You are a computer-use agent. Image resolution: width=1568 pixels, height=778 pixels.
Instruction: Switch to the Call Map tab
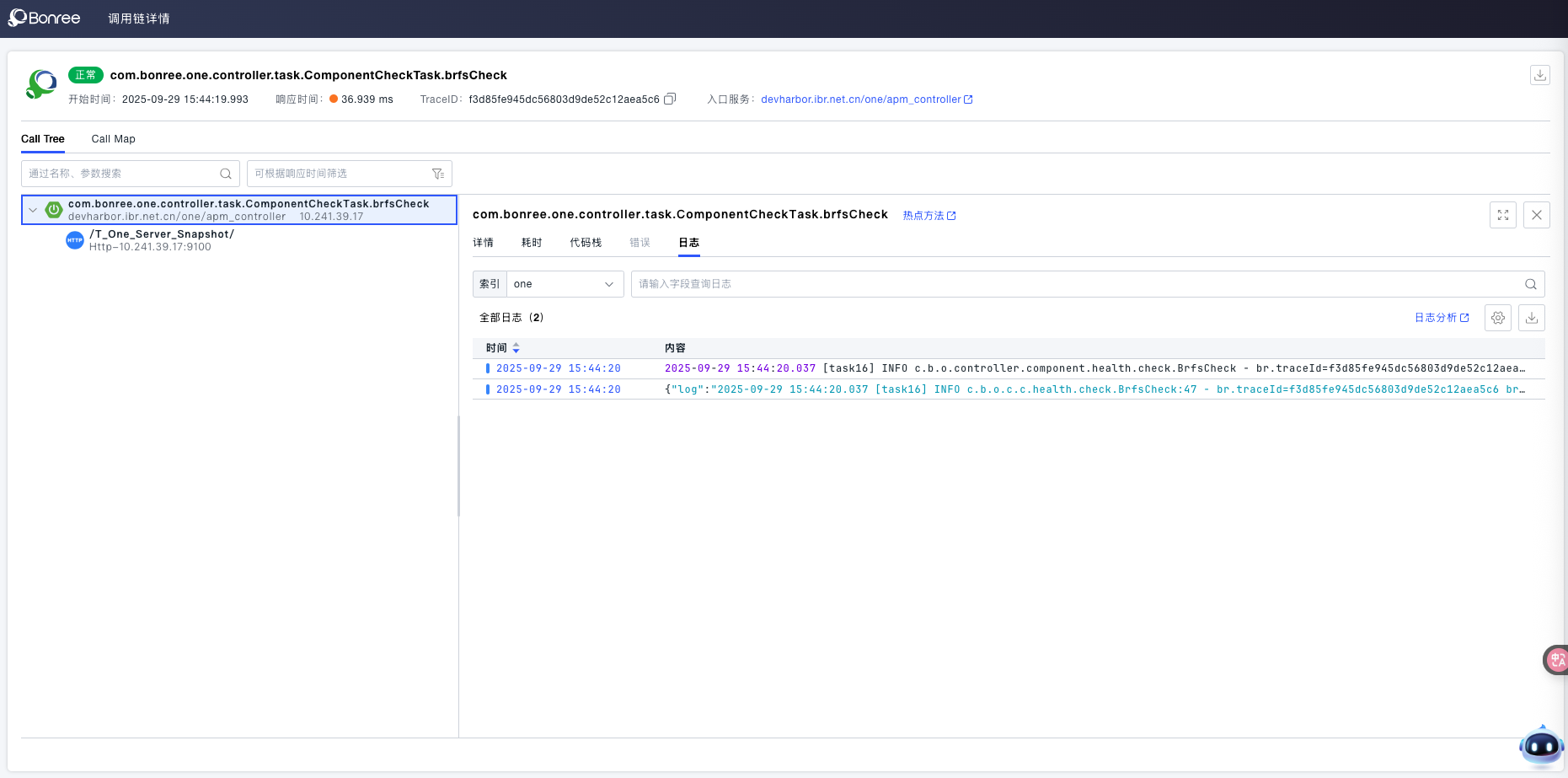pyautogui.click(x=113, y=139)
